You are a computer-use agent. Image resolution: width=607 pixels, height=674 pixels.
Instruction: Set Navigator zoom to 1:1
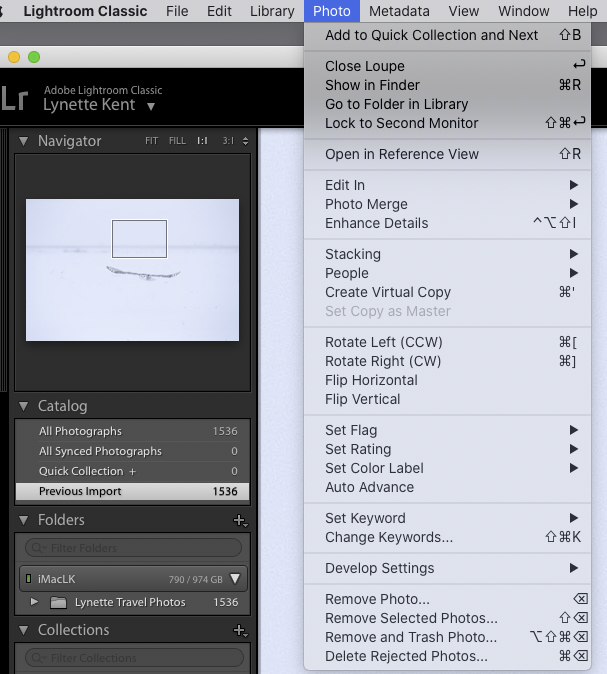click(203, 141)
